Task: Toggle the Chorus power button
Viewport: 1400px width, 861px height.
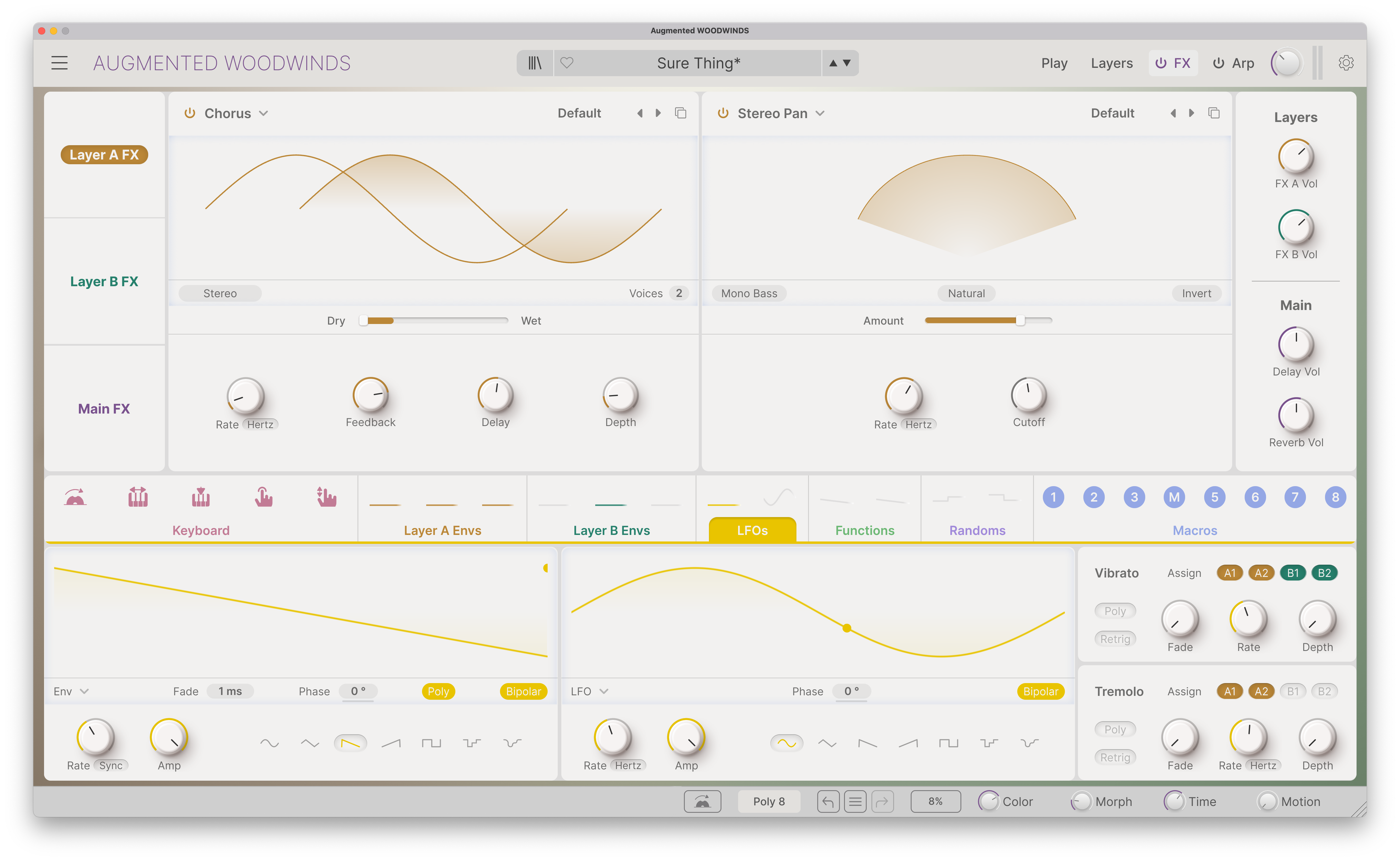Action: [x=190, y=113]
